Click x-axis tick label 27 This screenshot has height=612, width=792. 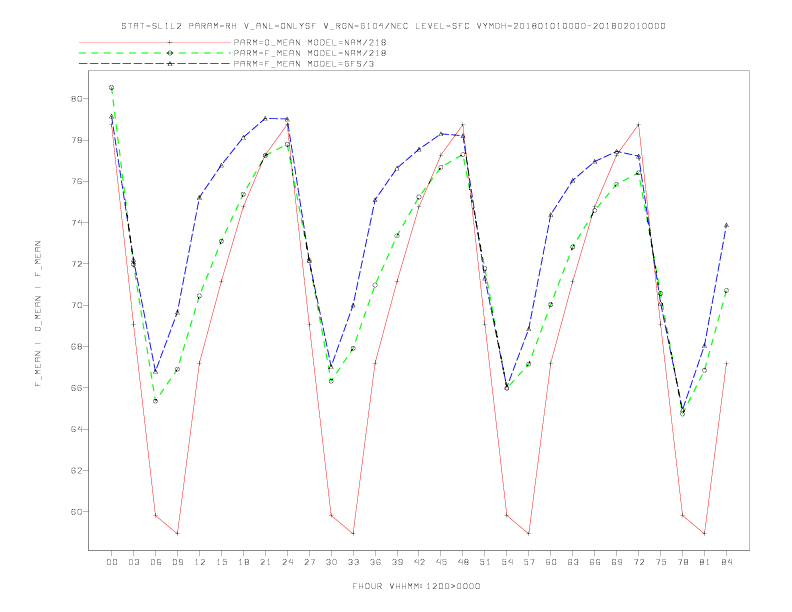point(309,562)
